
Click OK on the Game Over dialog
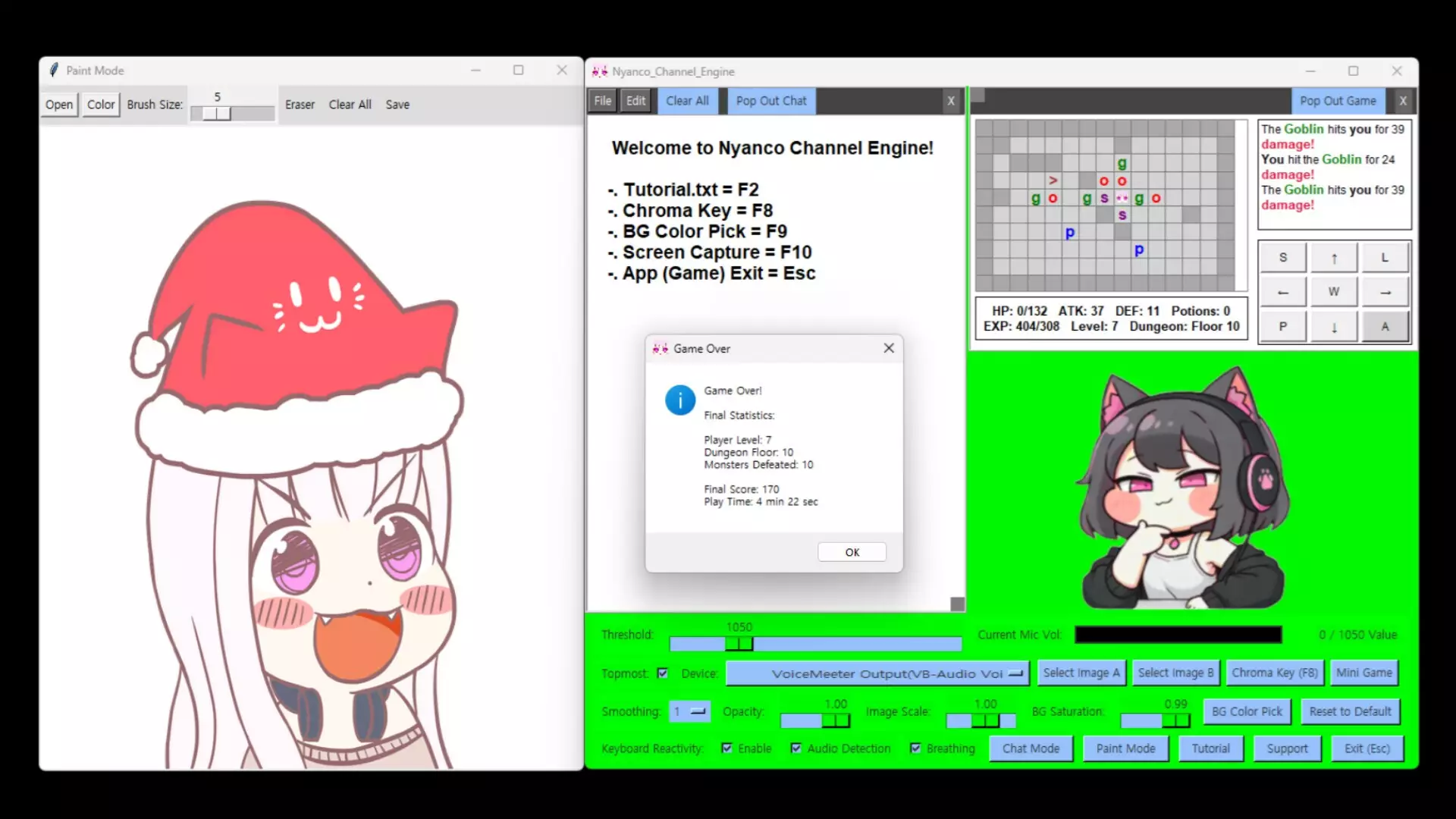point(852,551)
